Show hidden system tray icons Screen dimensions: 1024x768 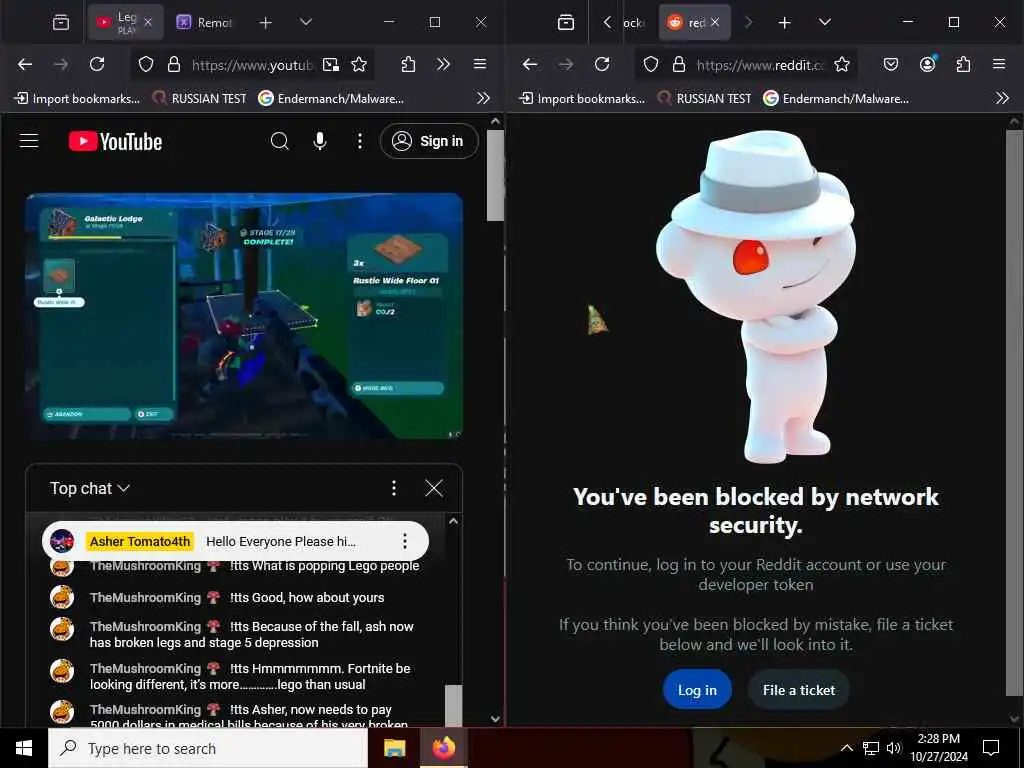[x=846, y=748]
